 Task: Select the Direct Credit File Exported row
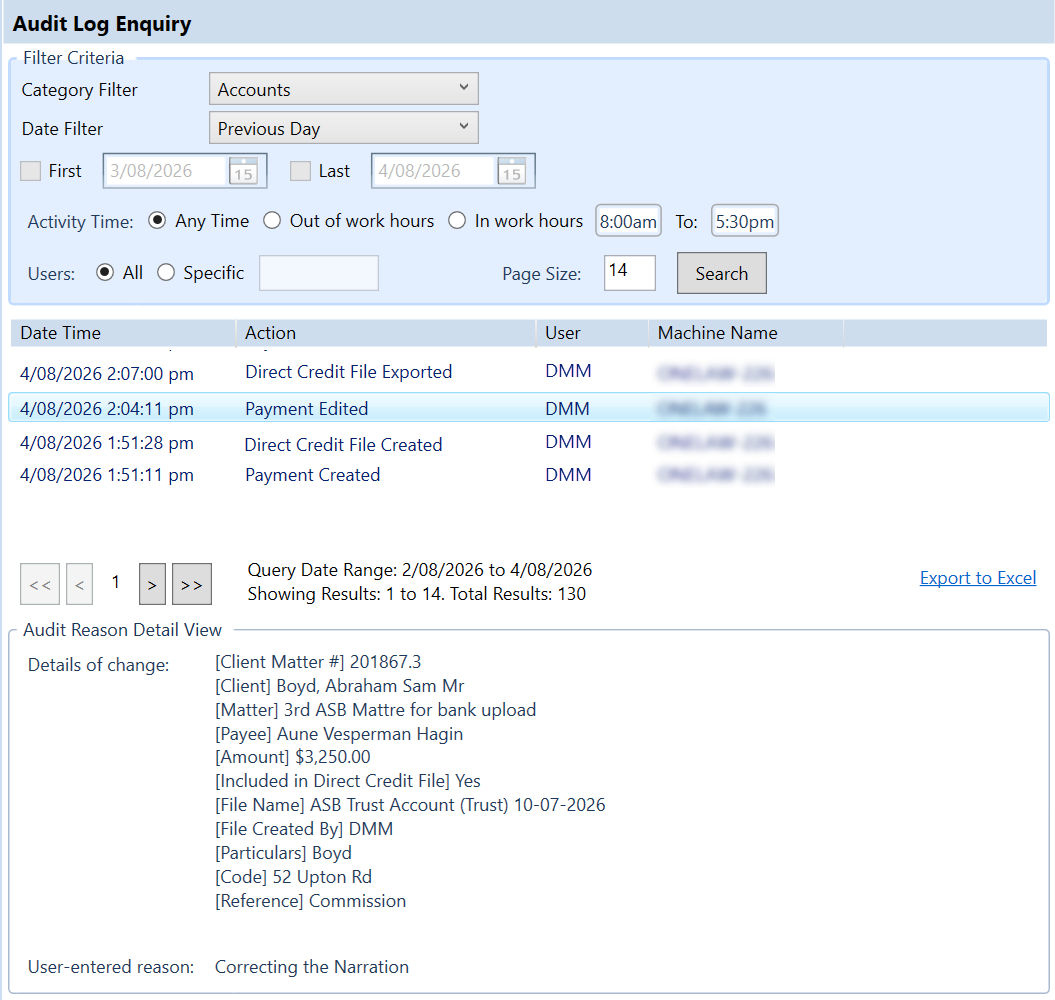[529, 373]
